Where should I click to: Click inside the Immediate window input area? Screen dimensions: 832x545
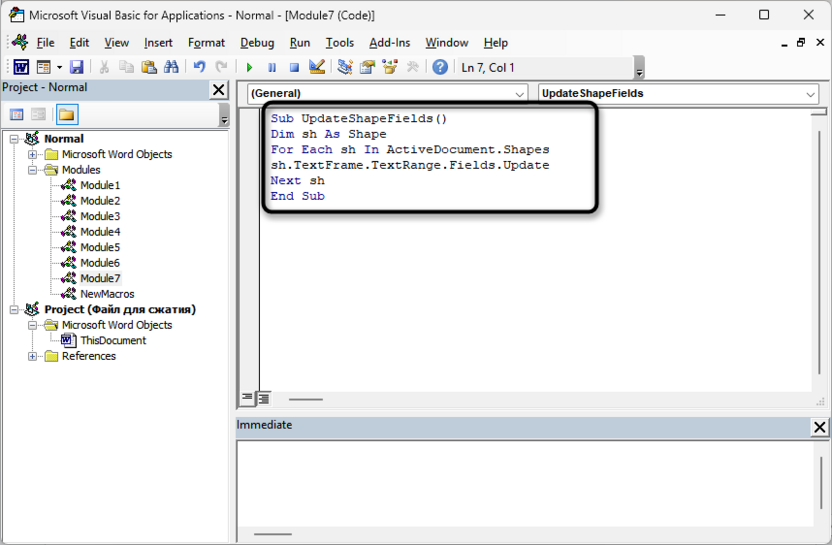click(525, 484)
